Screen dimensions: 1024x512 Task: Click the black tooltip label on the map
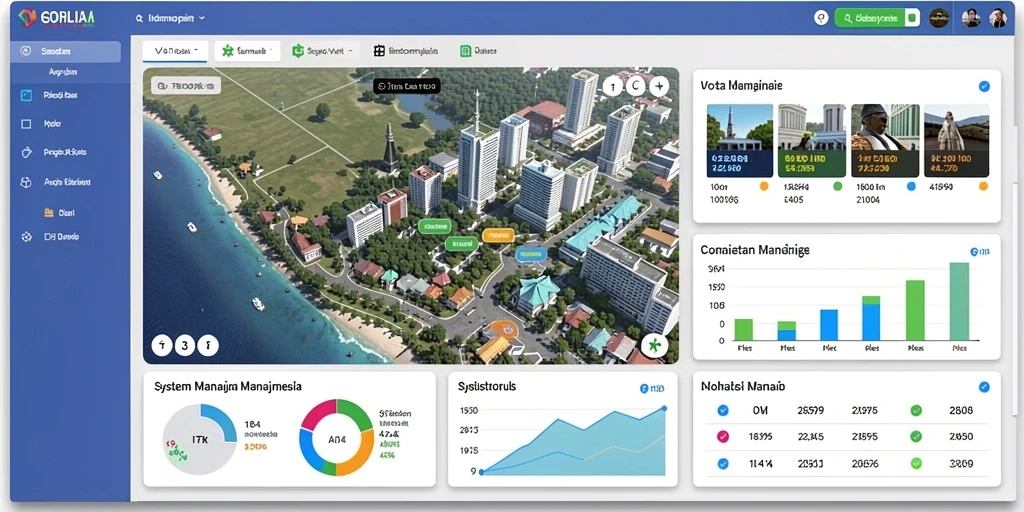tap(407, 86)
